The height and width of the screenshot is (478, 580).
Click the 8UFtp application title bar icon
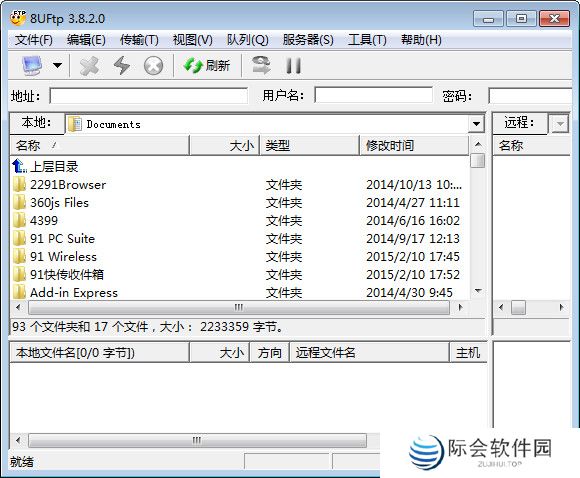[18, 18]
